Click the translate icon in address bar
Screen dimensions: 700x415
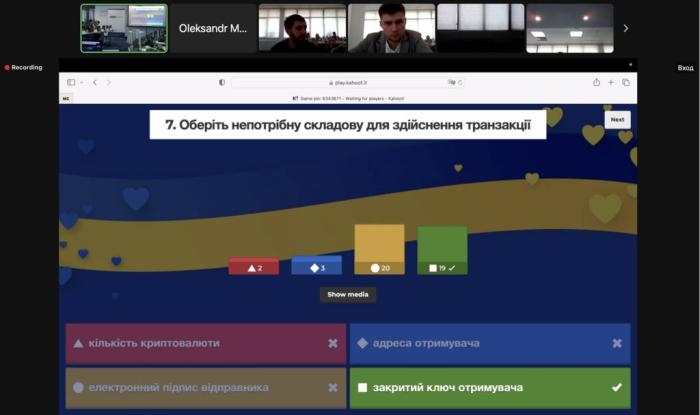point(451,82)
